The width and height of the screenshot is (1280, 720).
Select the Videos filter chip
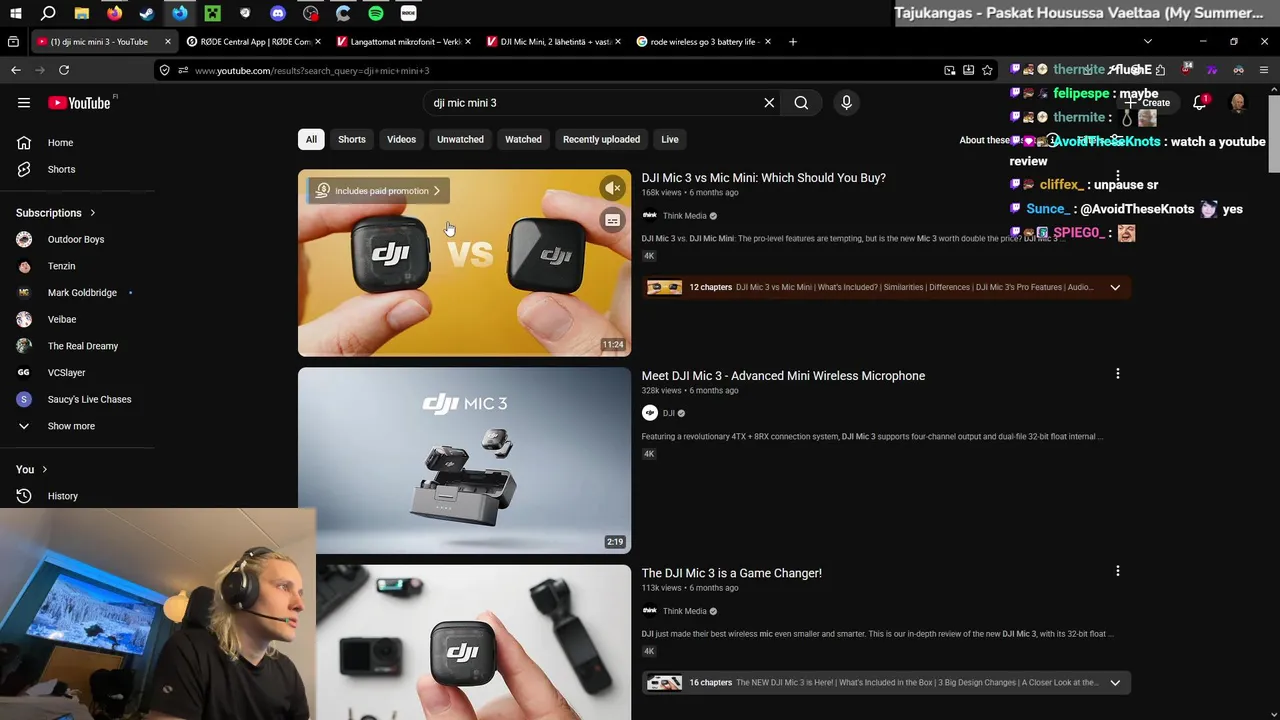click(x=401, y=139)
